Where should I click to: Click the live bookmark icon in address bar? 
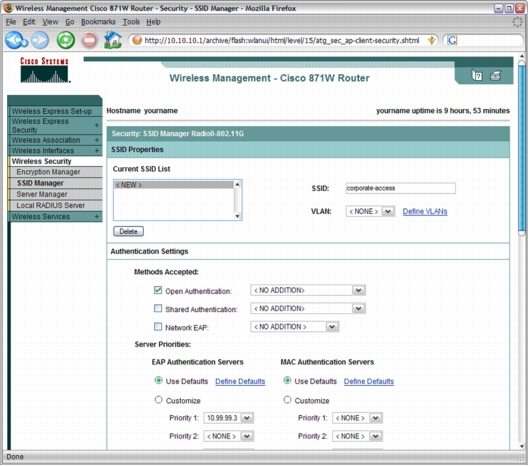coord(431,41)
